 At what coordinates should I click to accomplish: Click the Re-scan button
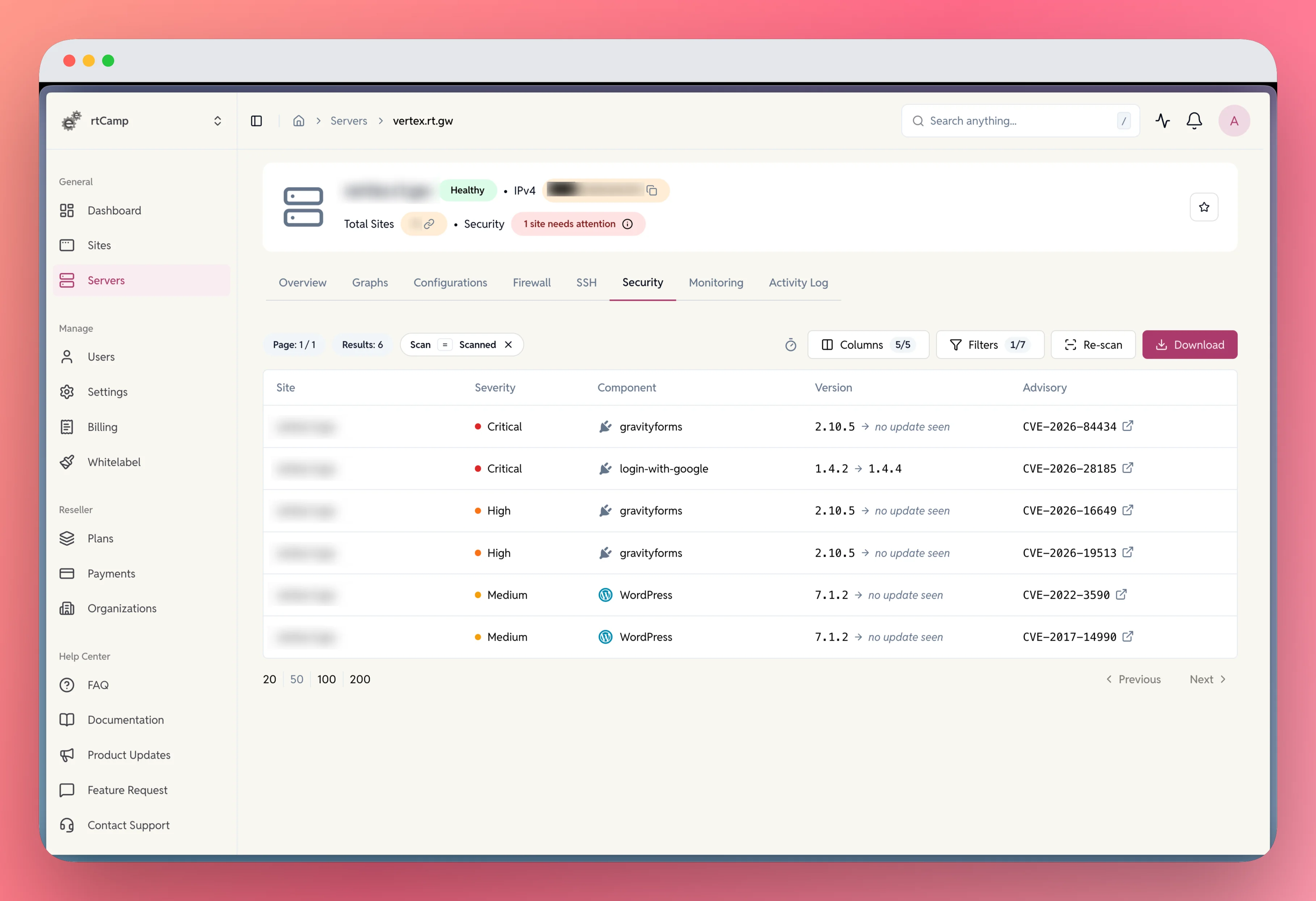1093,345
